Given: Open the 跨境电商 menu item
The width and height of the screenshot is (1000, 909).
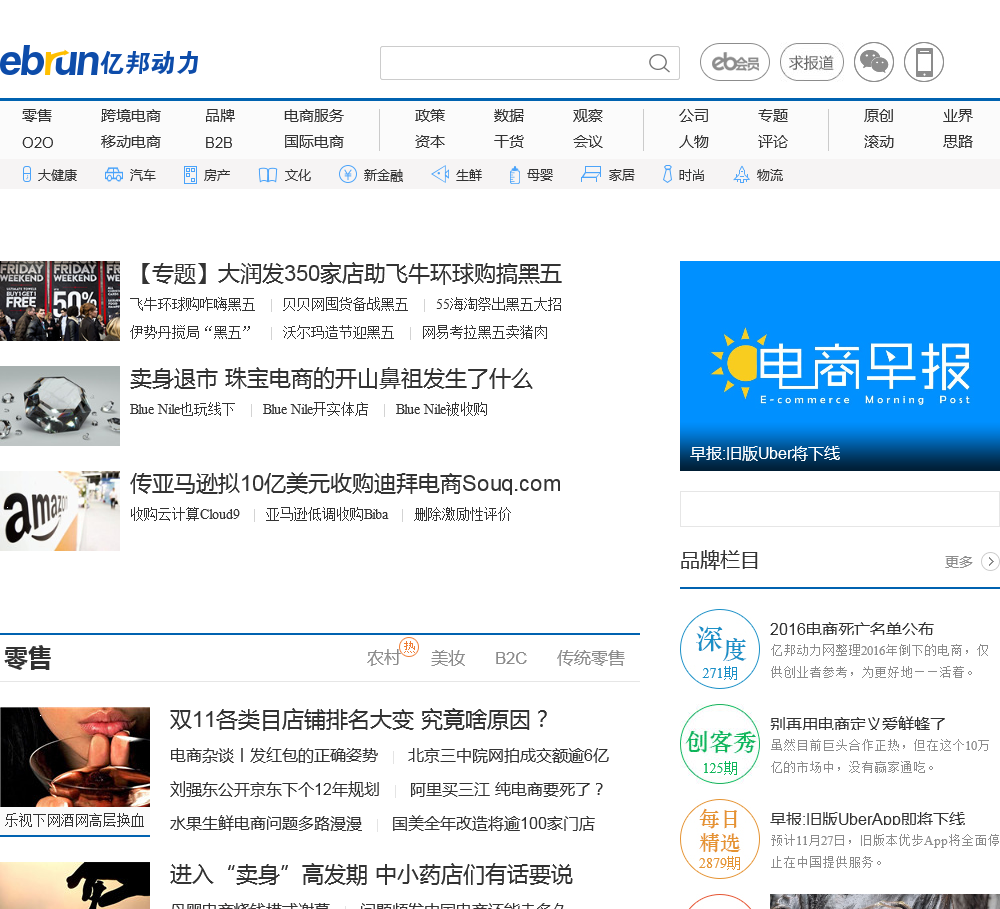Looking at the screenshot, I should click(x=131, y=115).
